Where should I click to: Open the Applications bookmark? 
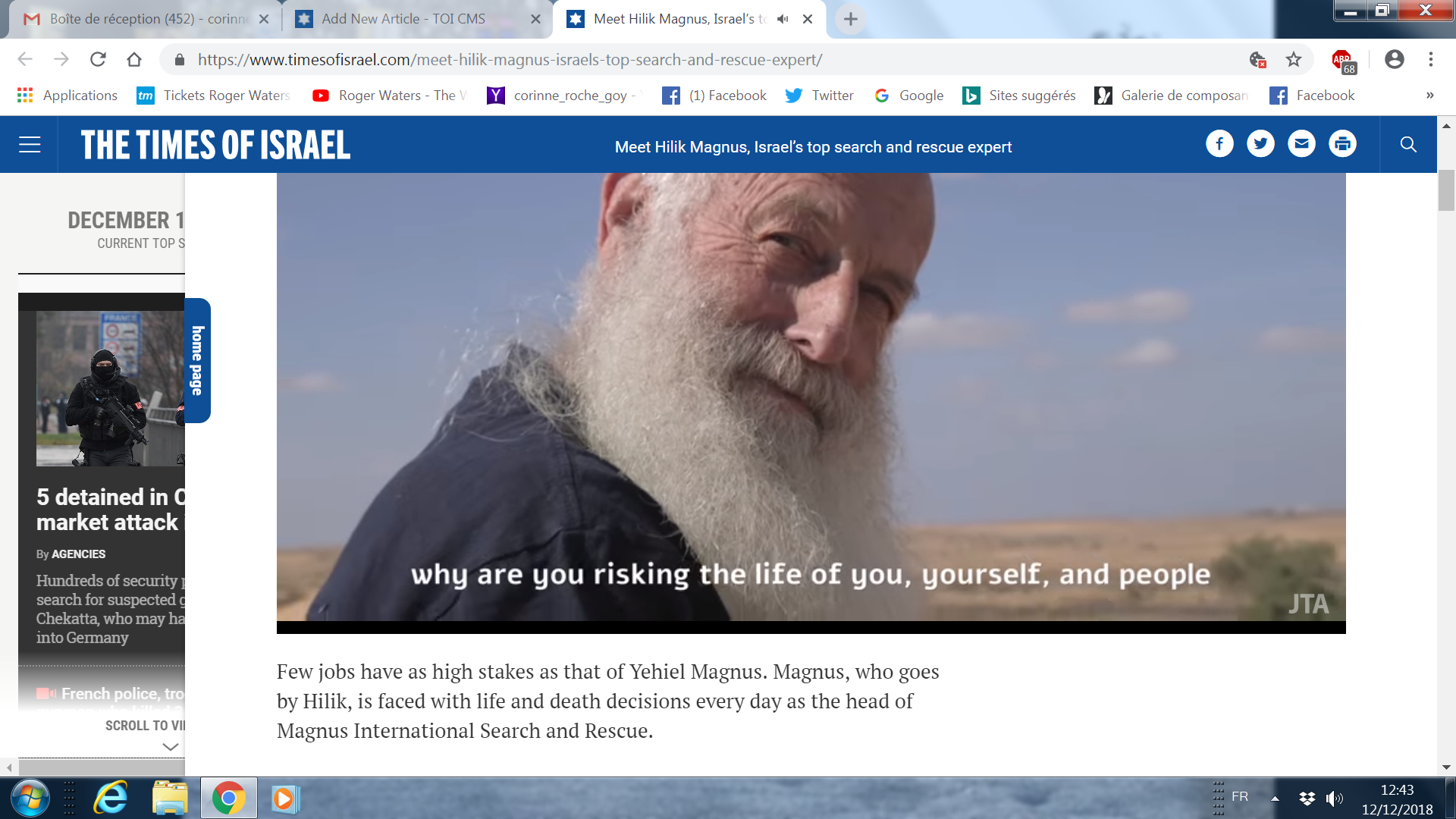67,96
